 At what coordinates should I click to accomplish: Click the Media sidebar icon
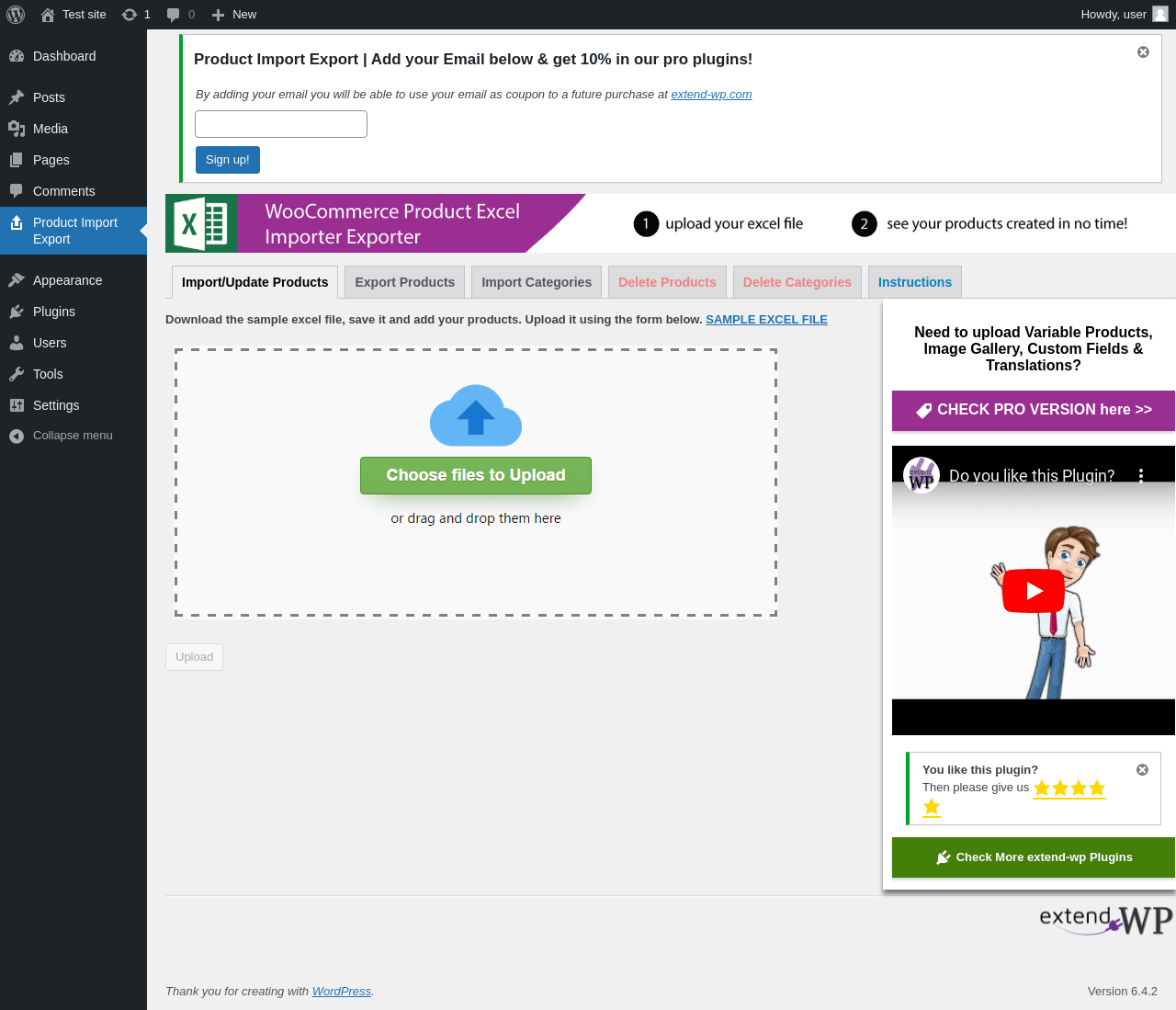click(x=17, y=129)
